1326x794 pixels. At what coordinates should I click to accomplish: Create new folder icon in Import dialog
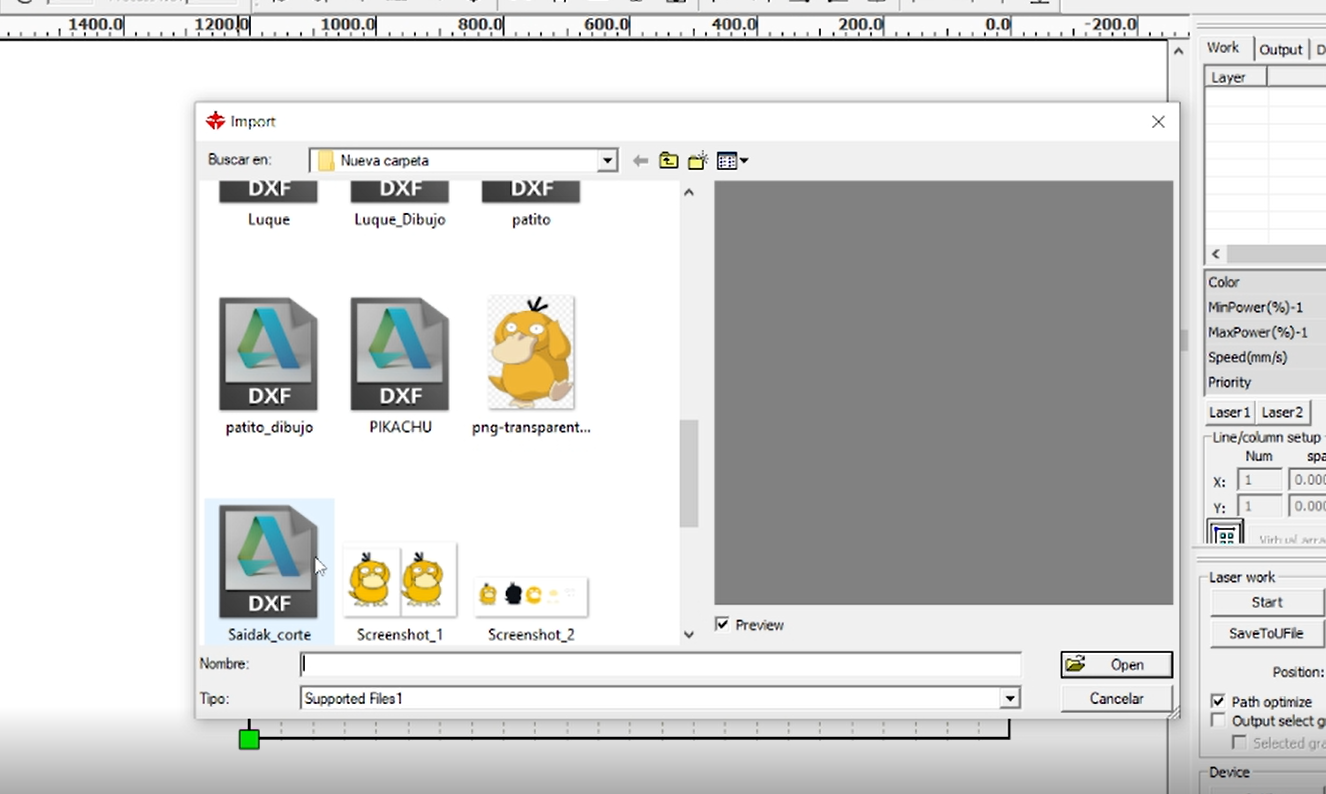pyautogui.click(x=698, y=161)
